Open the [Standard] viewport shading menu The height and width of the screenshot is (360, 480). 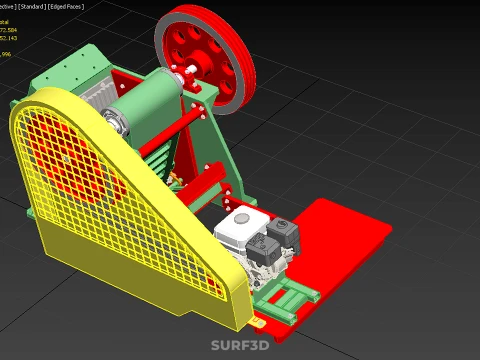[x=32, y=7]
